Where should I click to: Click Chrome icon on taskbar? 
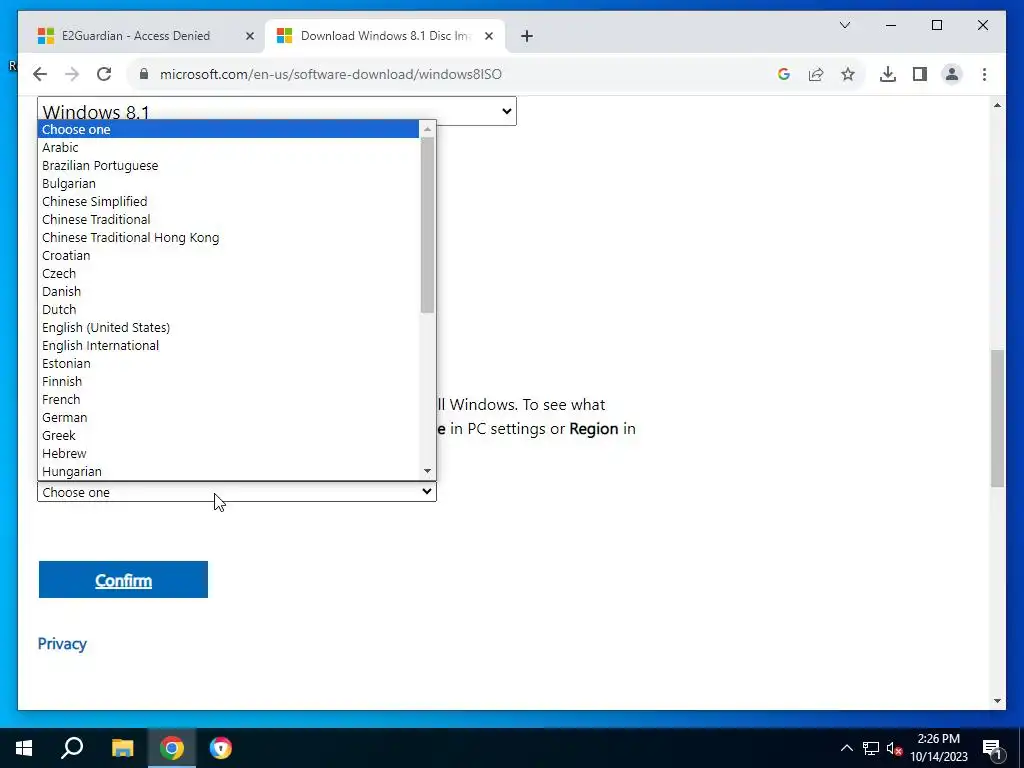[x=172, y=748]
